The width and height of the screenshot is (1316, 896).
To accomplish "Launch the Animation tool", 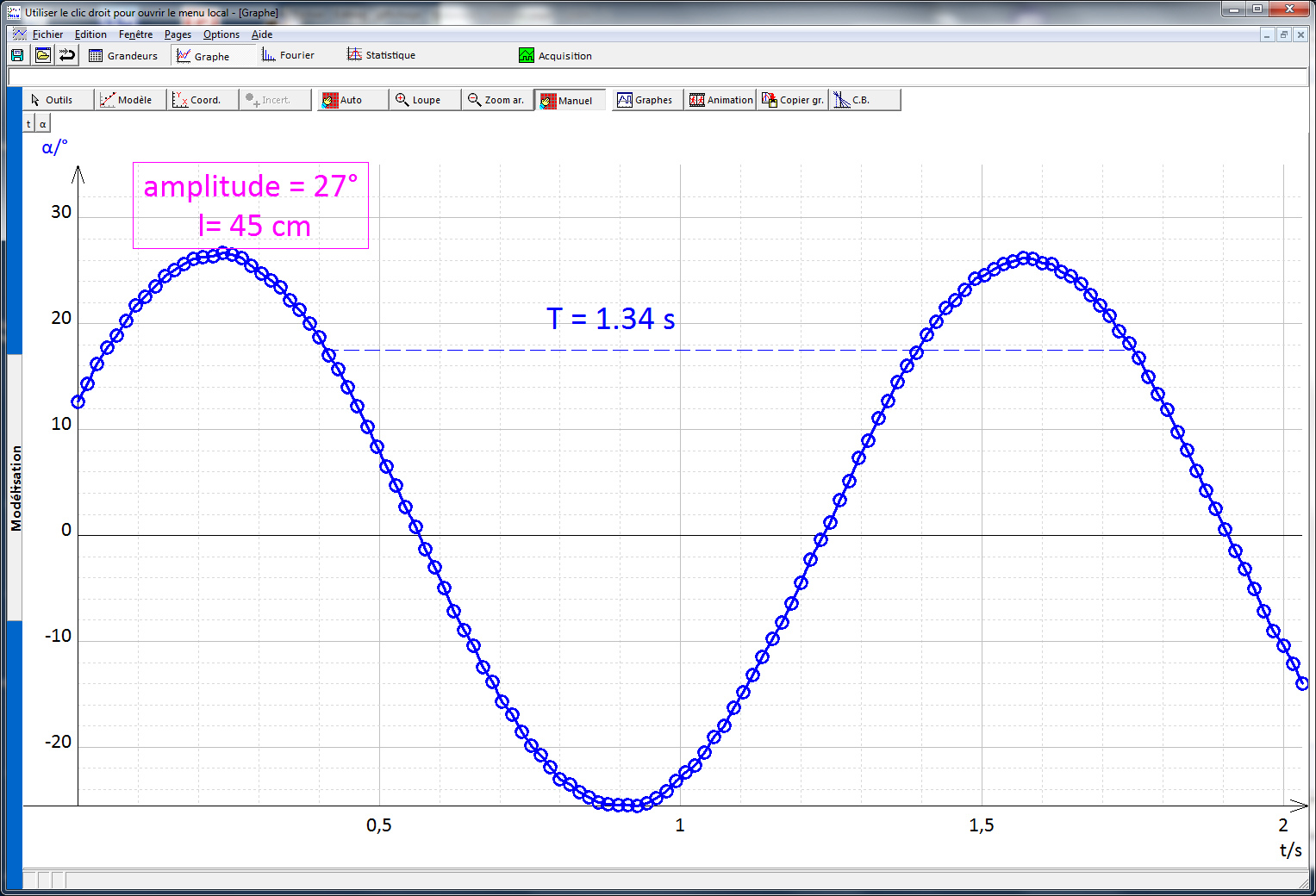I will [720, 100].
